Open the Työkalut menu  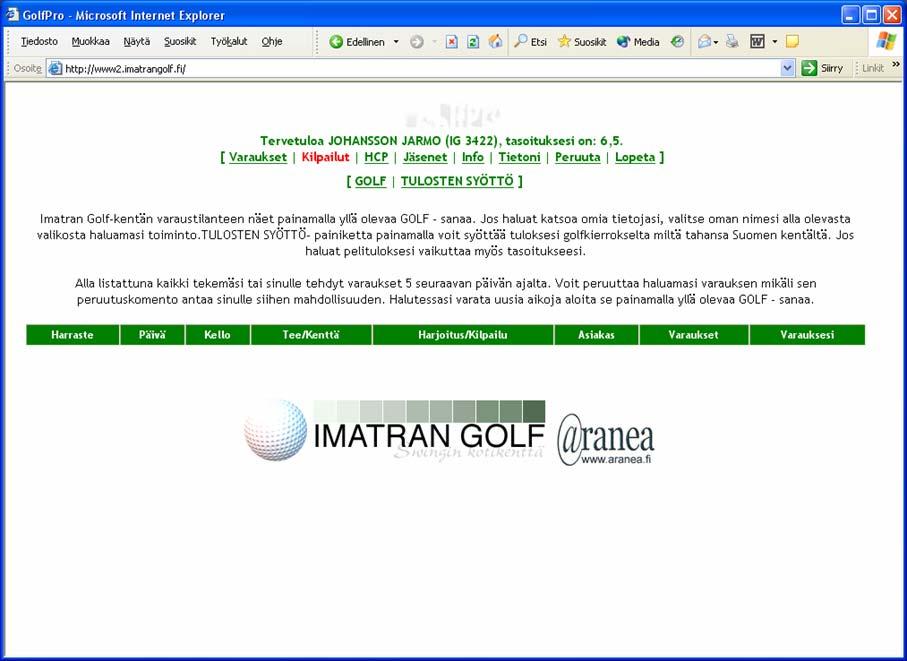229,42
